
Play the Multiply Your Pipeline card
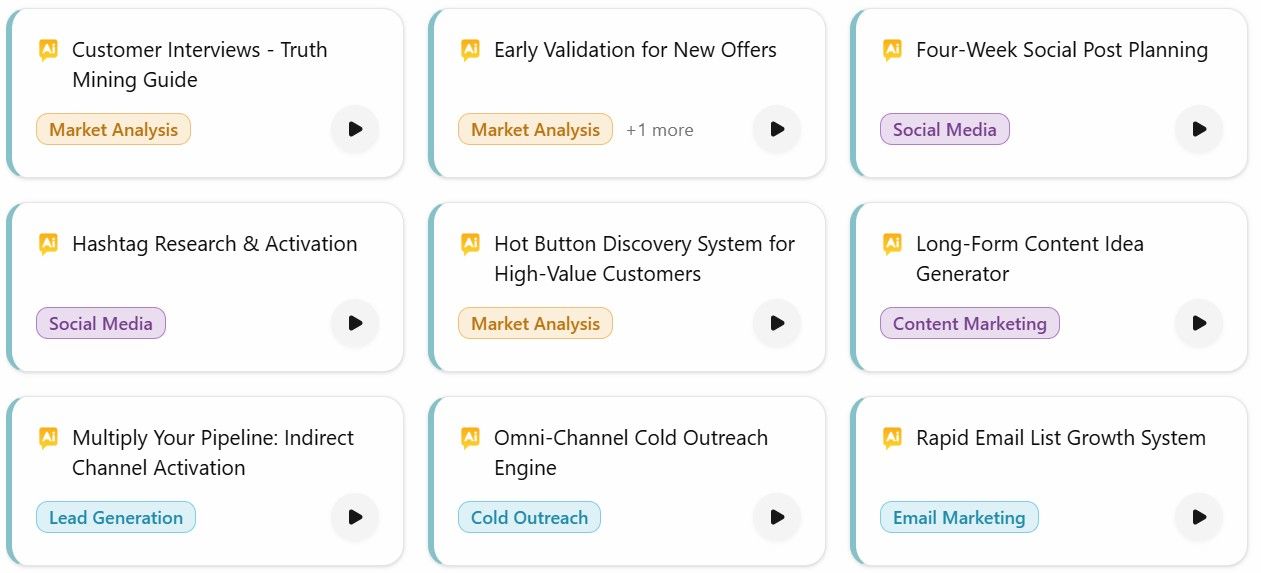click(355, 517)
